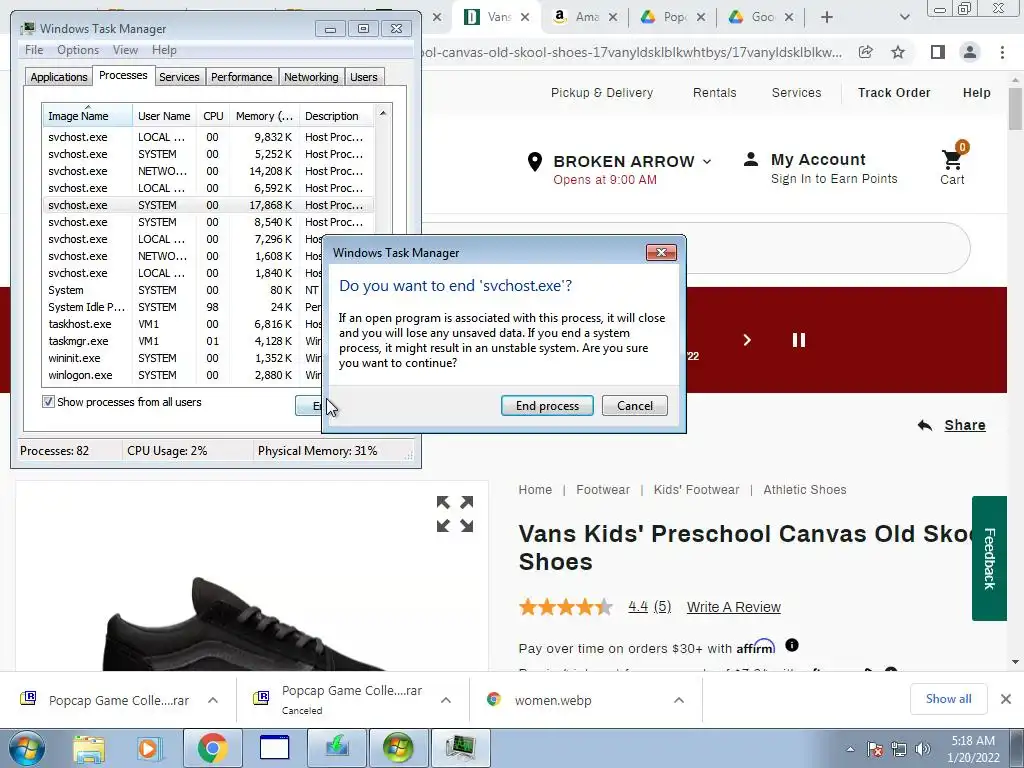Select the wininit.exe process row

click(183, 358)
